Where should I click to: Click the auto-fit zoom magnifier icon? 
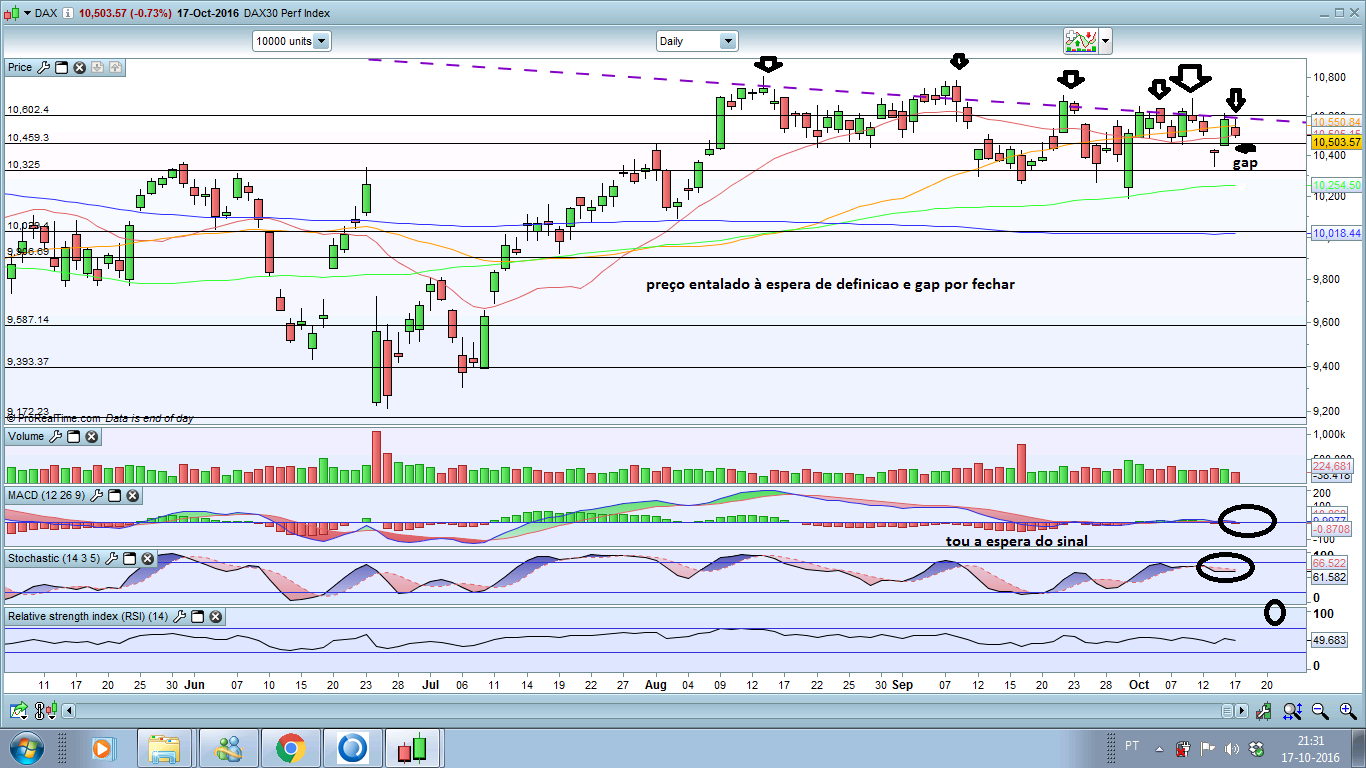[x=1293, y=711]
